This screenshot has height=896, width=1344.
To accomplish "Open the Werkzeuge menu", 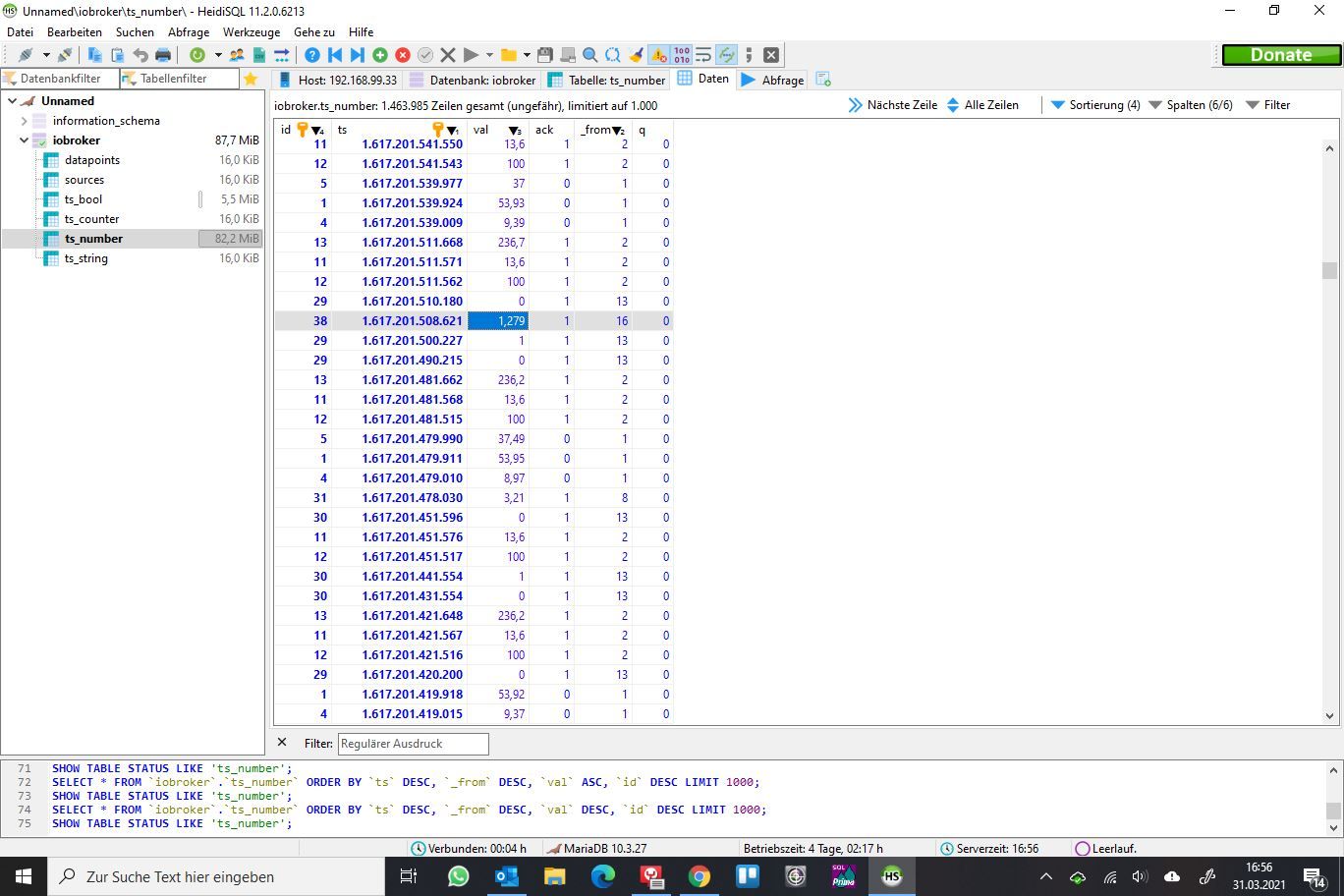I will [x=251, y=32].
